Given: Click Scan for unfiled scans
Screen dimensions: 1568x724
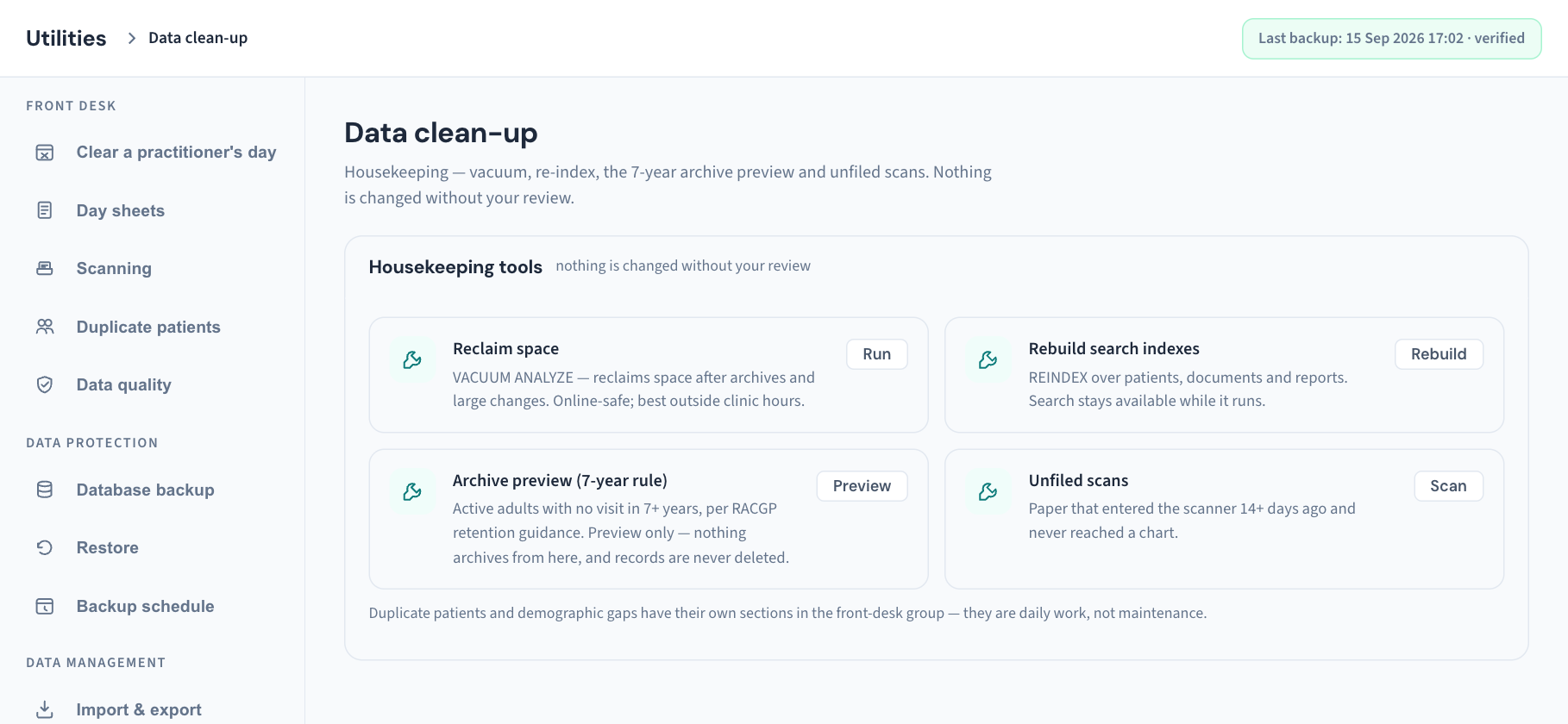Looking at the screenshot, I should pyautogui.click(x=1448, y=486).
